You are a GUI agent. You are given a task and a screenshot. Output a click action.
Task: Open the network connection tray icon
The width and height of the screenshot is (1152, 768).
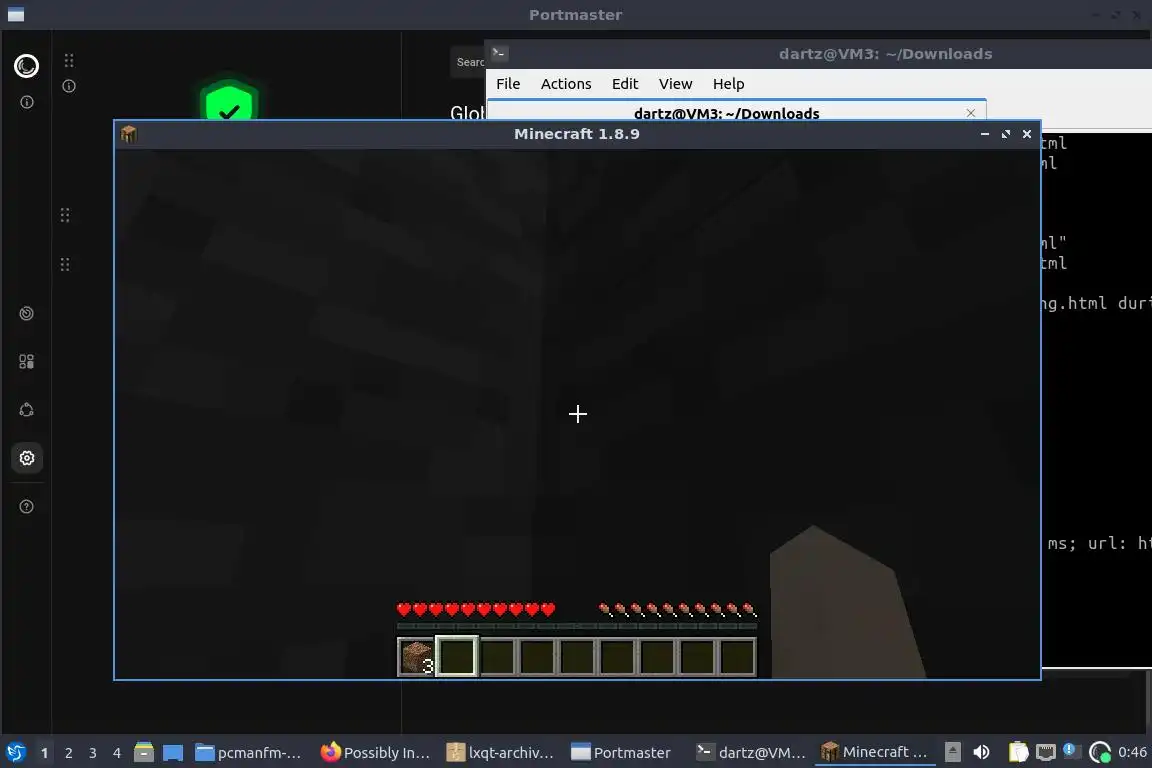pos(1045,752)
